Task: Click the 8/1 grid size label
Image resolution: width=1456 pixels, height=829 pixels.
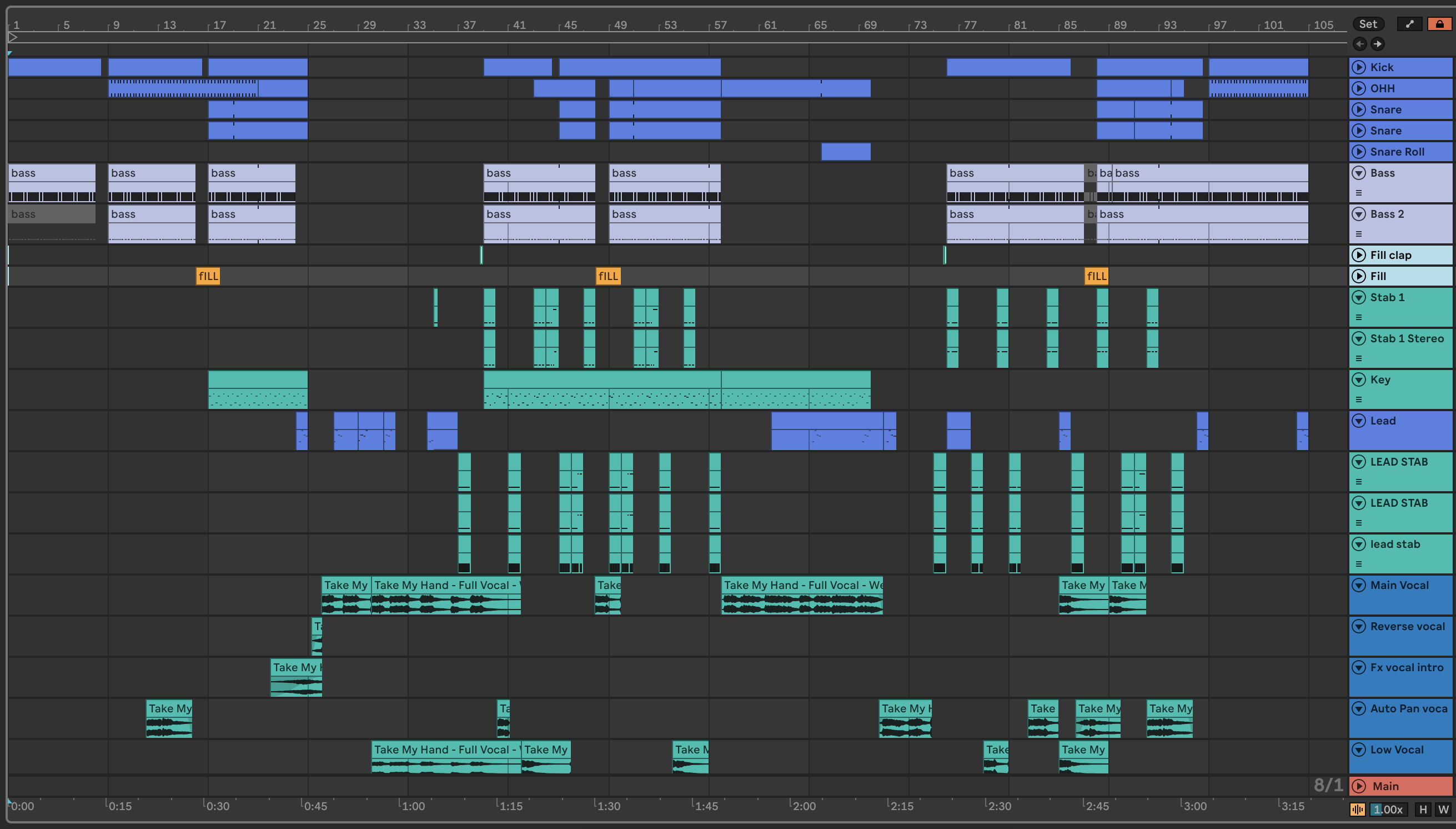Action: tap(1328, 785)
